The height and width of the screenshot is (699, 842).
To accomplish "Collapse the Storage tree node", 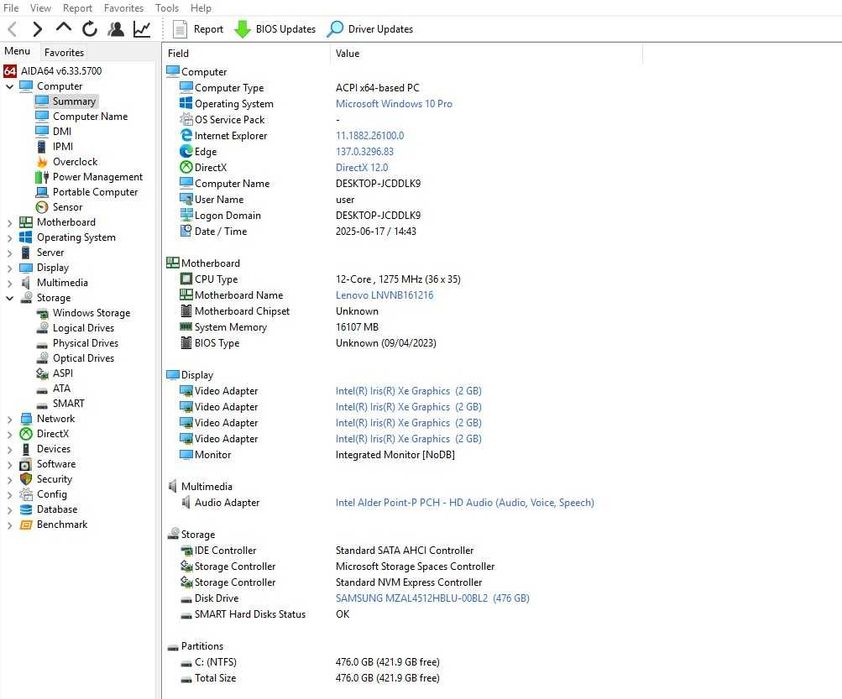I will 10,298.
